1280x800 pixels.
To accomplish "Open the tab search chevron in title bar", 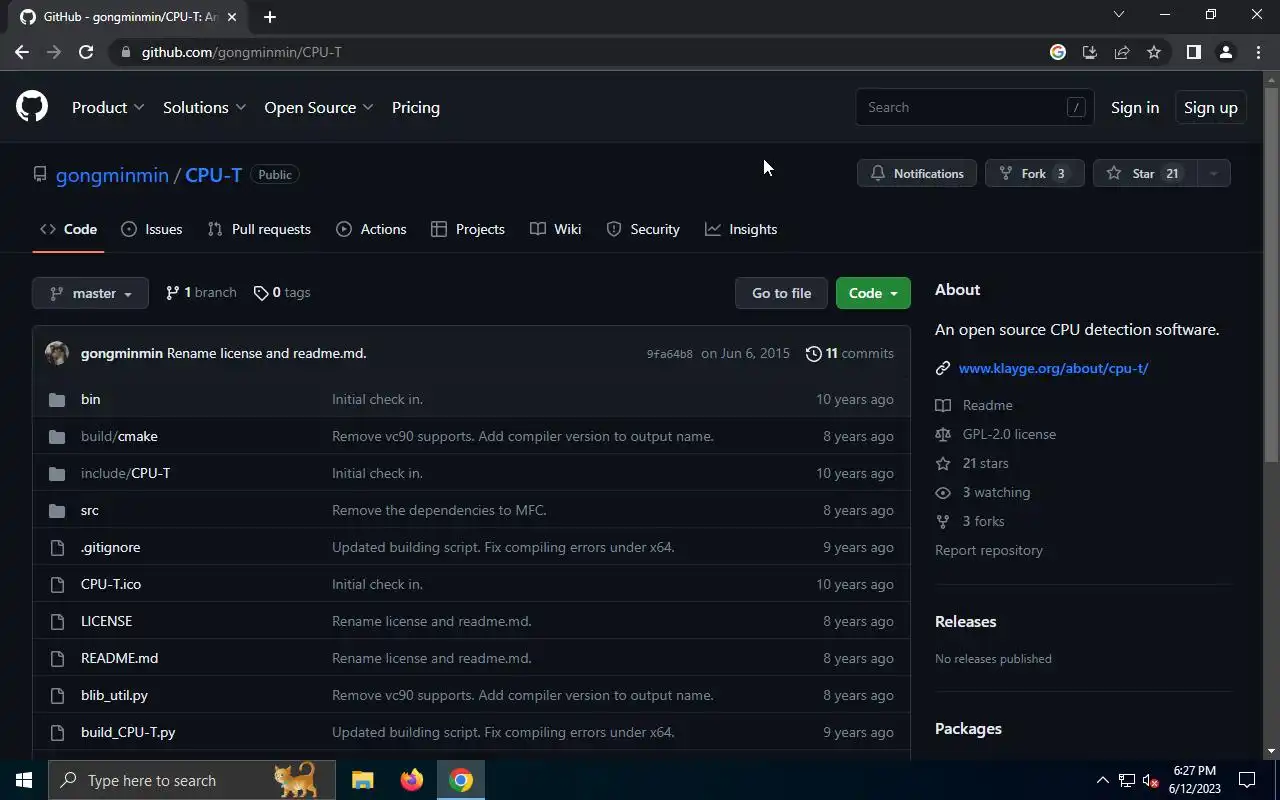I will coord(1119,14).
